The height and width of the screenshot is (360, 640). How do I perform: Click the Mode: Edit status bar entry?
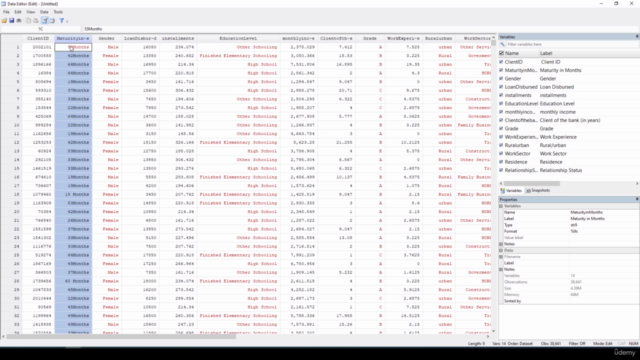point(602,344)
